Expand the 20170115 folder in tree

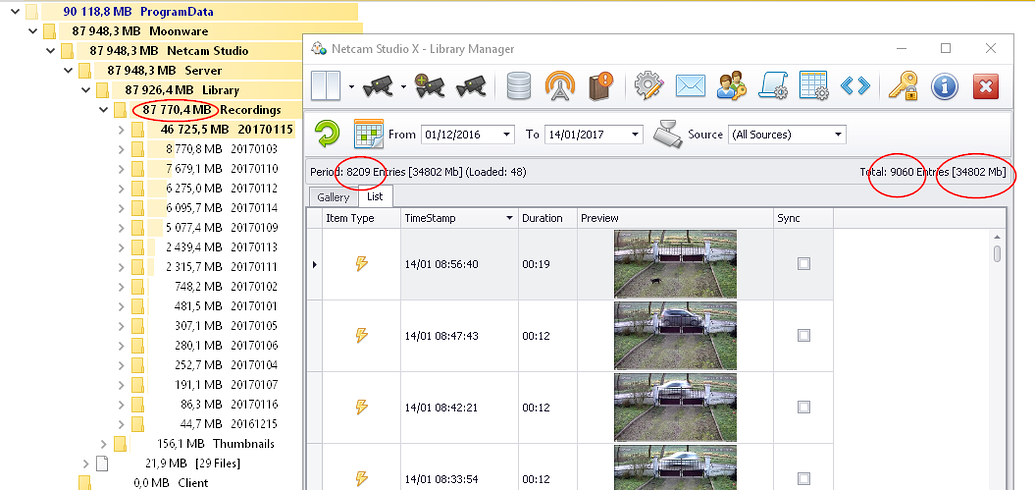121,129
